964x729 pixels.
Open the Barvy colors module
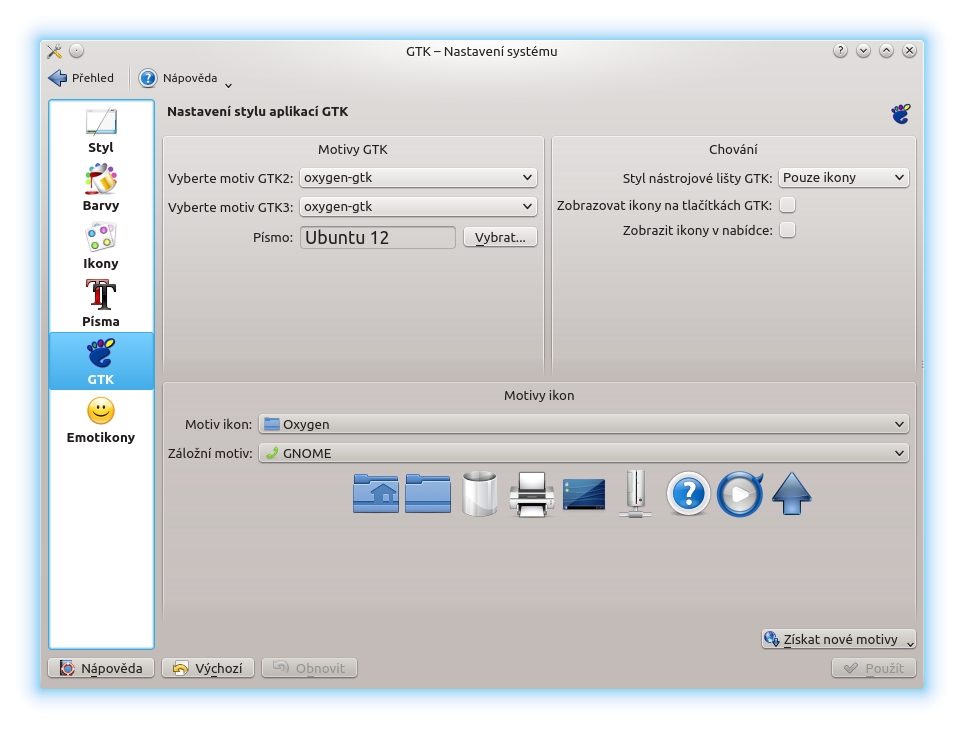[x=101, y=188]
